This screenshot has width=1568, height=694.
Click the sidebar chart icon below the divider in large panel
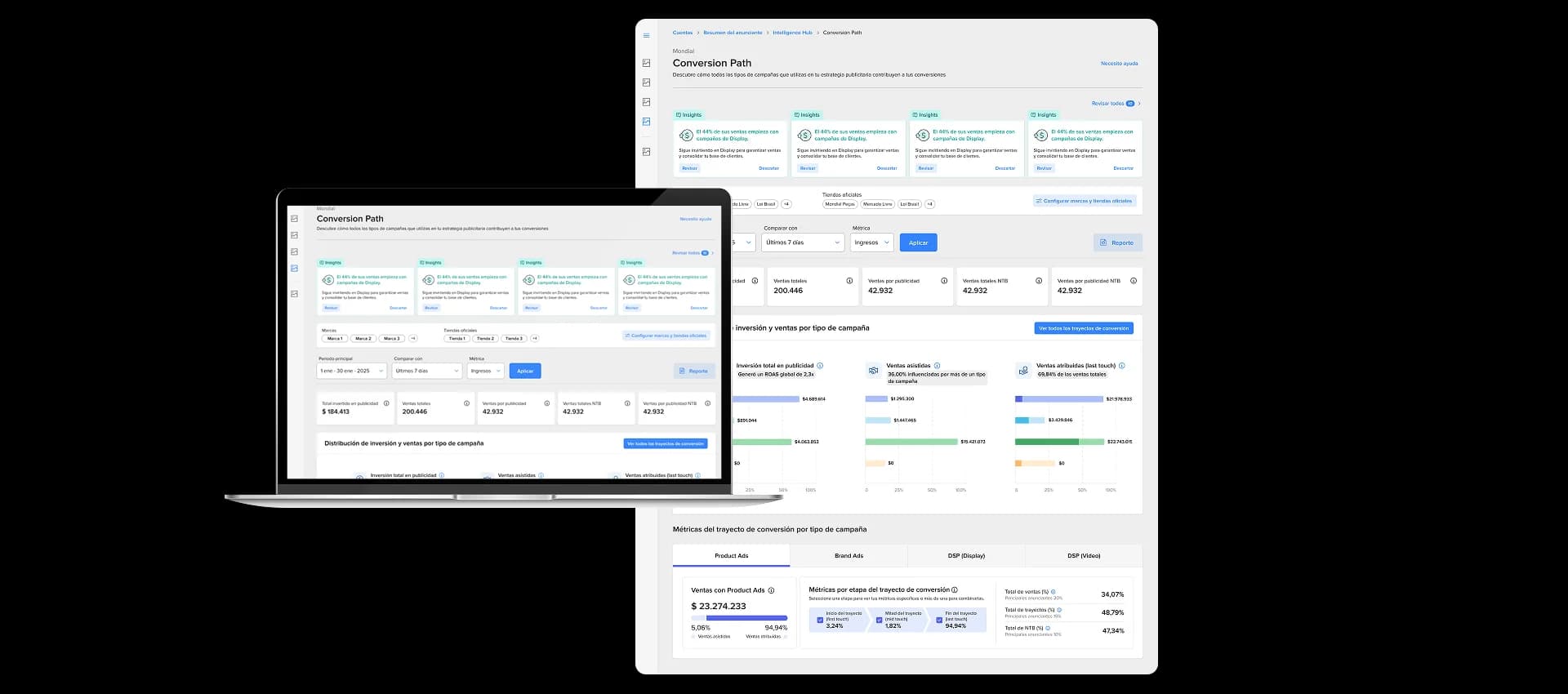646,152
